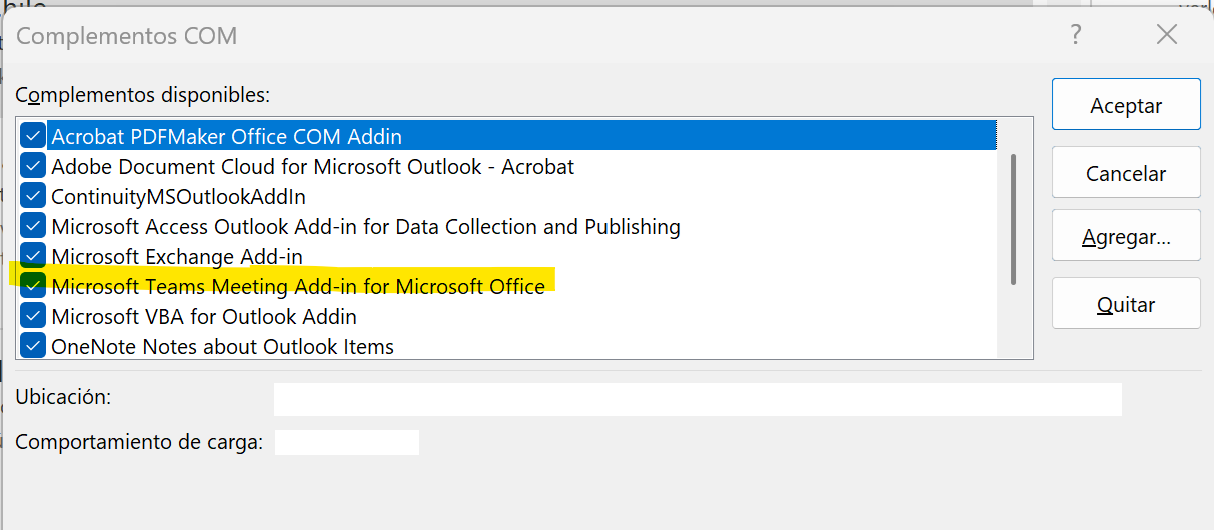
Task: Click the Ubicación value field
Action: click(697, 398)
